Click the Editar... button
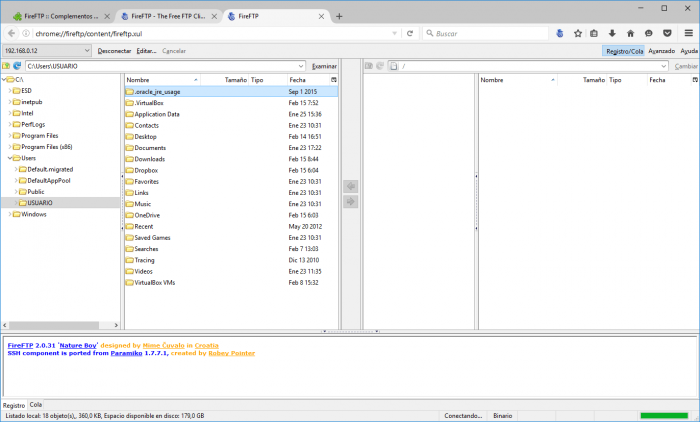The height and width of the screenshot is (422, 700). coord(146,51)
